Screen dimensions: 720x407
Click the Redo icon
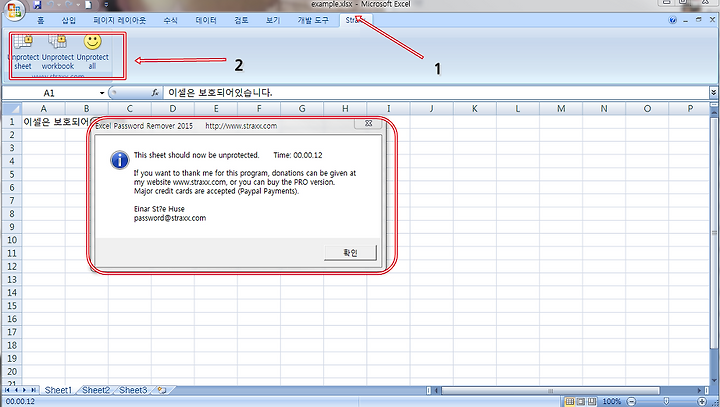click(69, 5)
